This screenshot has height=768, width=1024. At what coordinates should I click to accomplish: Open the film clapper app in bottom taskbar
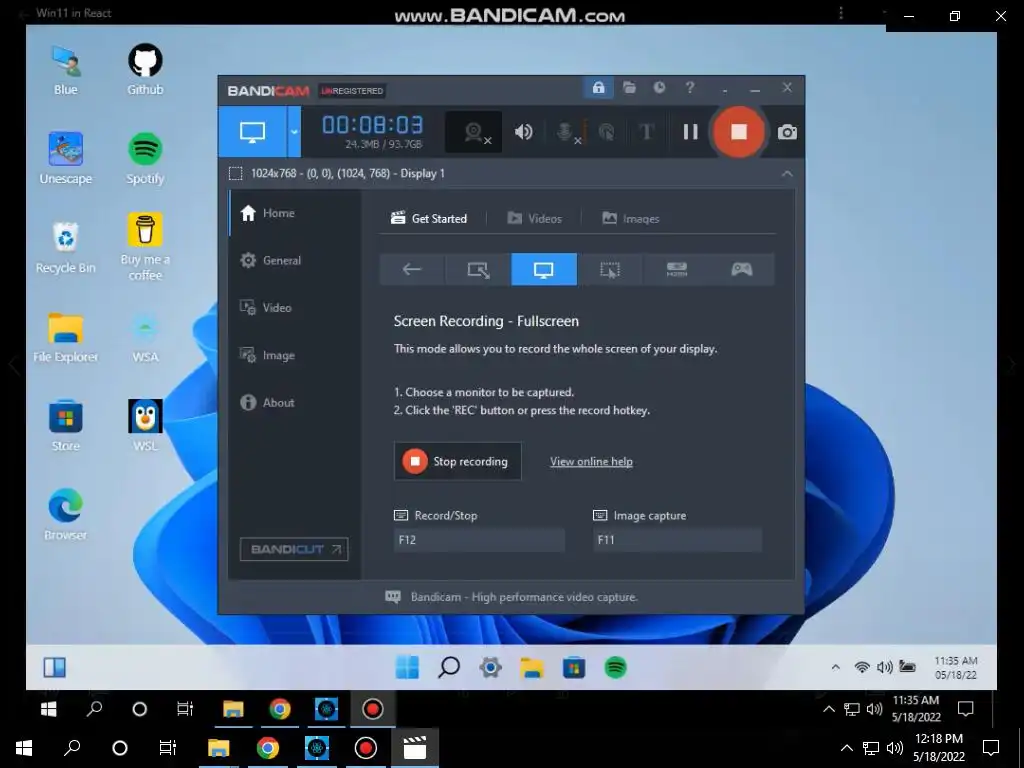(x=415, y=748)
